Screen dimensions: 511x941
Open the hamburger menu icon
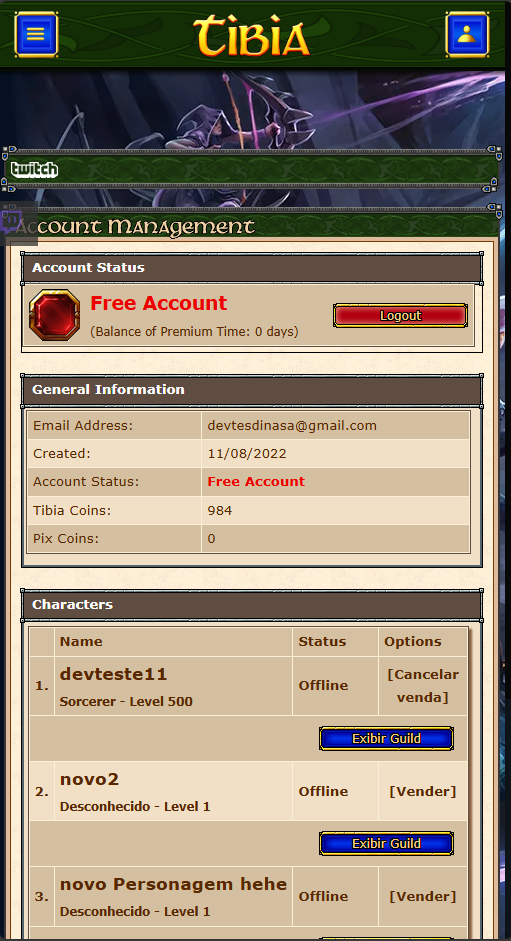click(36, 35)
